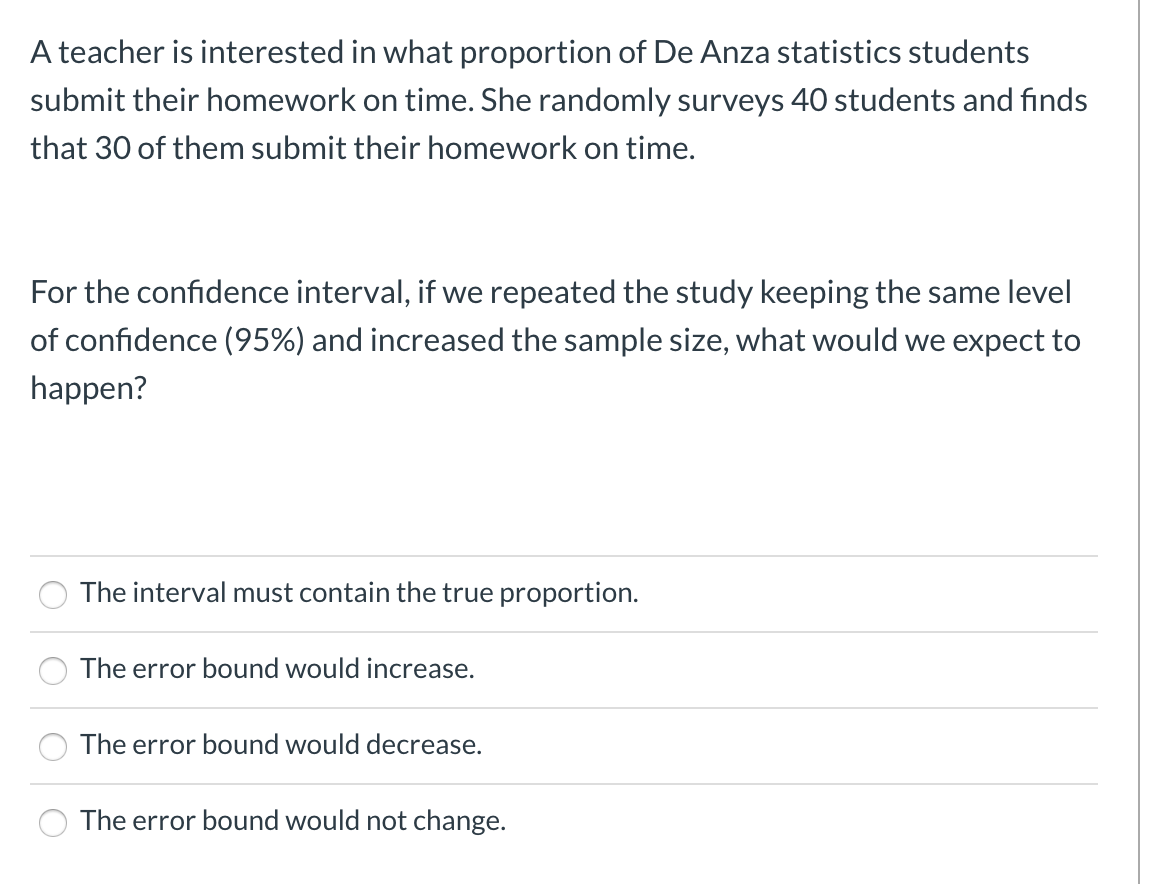Viewport: 1156px width, 884px height.
Task: Click the answer label 'The error bound would decrease.'
Action: (281, 745)
